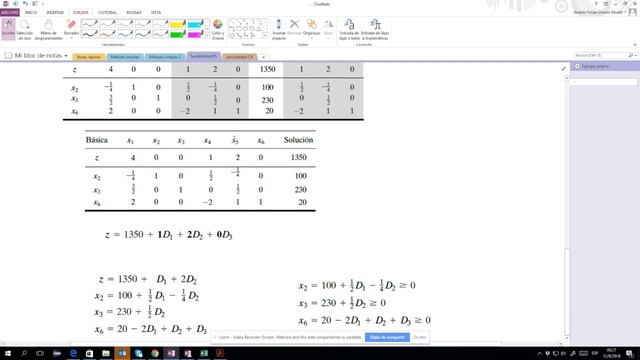Click the Ocultar link in sharing bar
The image size is (640, 360).
click(x=419, y=337)
